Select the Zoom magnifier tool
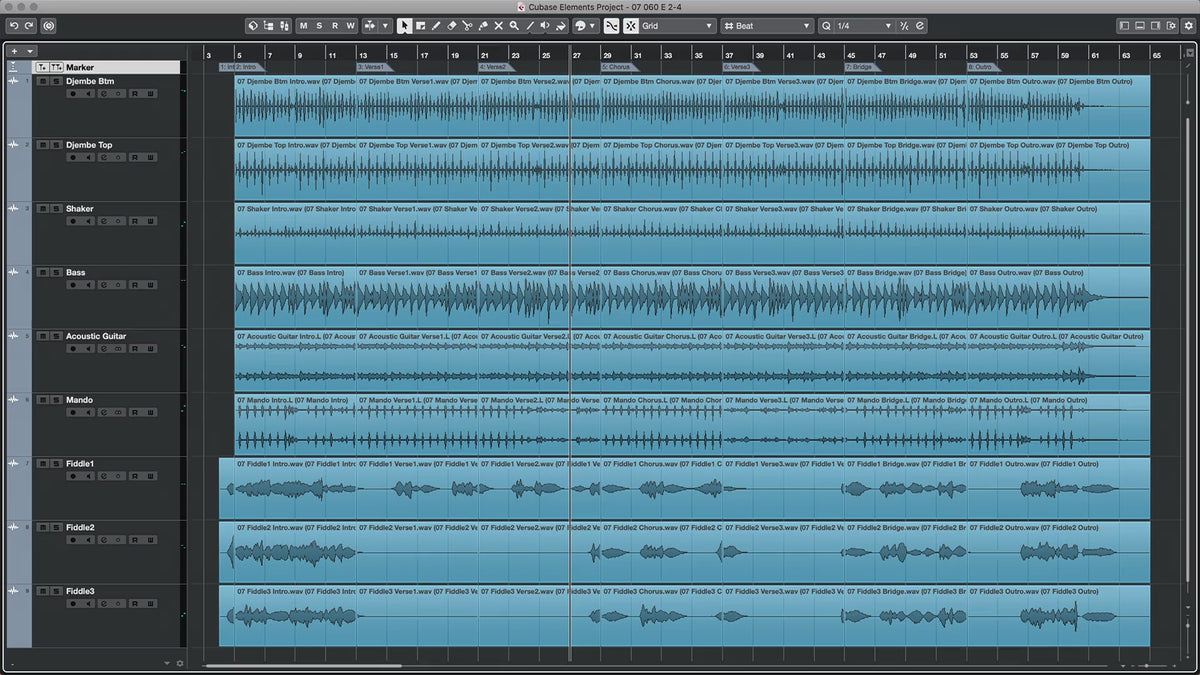The height and width of the screenshot is (675, 1200). coord(514,26)
